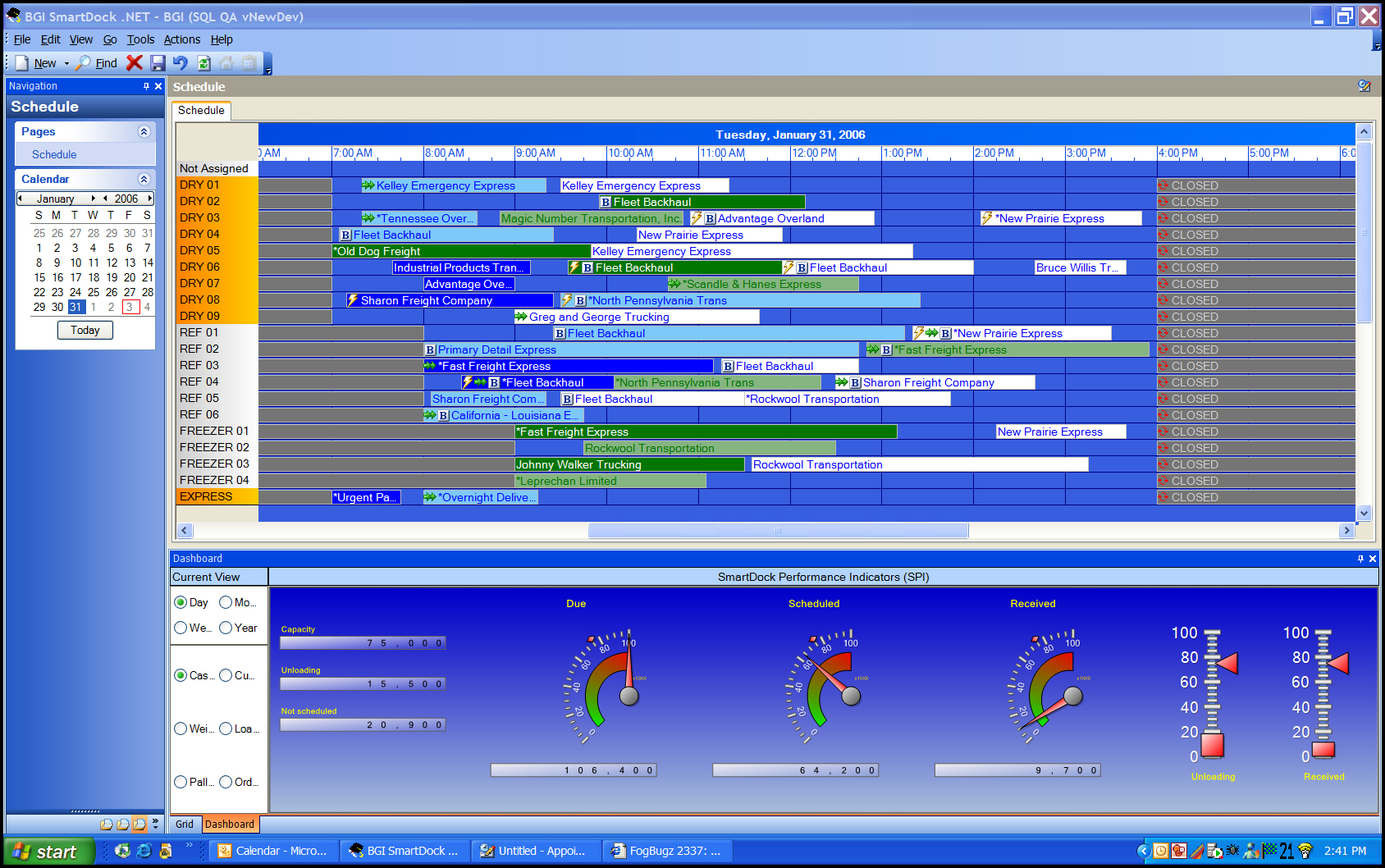The image size is (1385, 868).
Task: Select the Month view radio button
Action: 226,602
